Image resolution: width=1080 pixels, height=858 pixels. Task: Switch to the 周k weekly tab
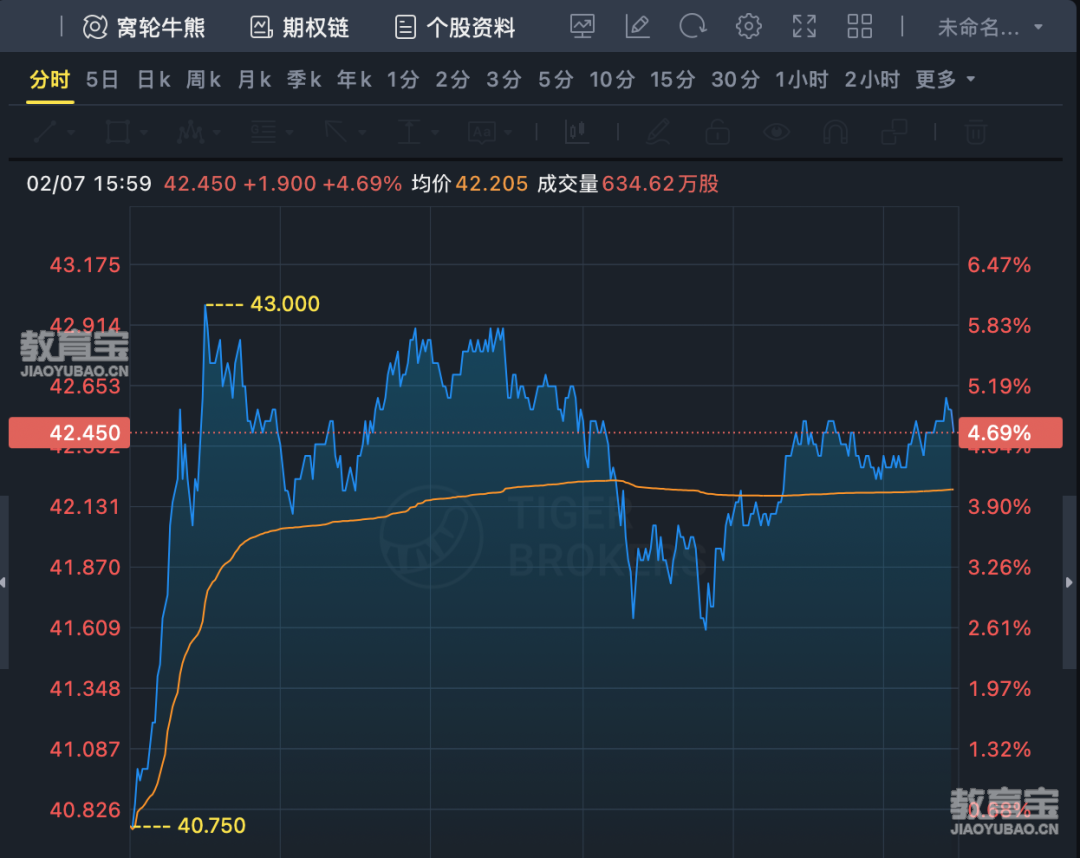pos(203,80)
